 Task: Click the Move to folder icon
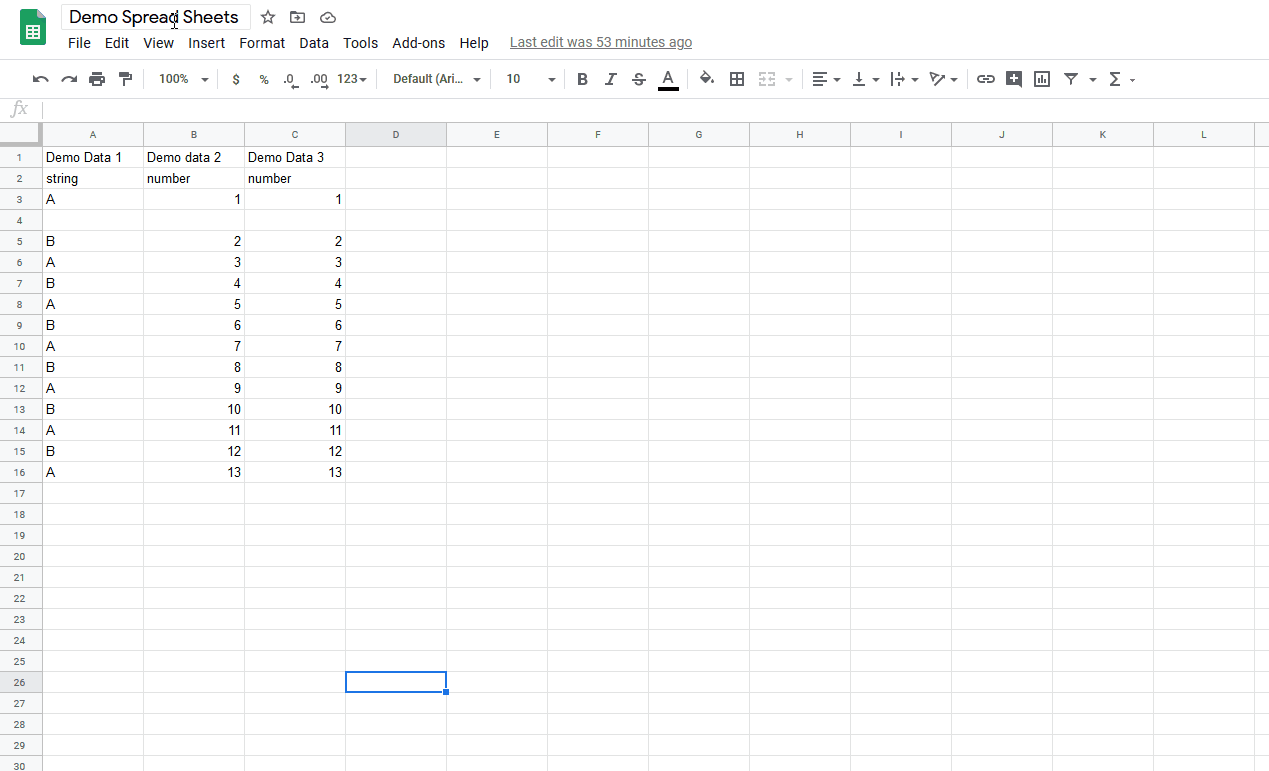pos(298,17)
